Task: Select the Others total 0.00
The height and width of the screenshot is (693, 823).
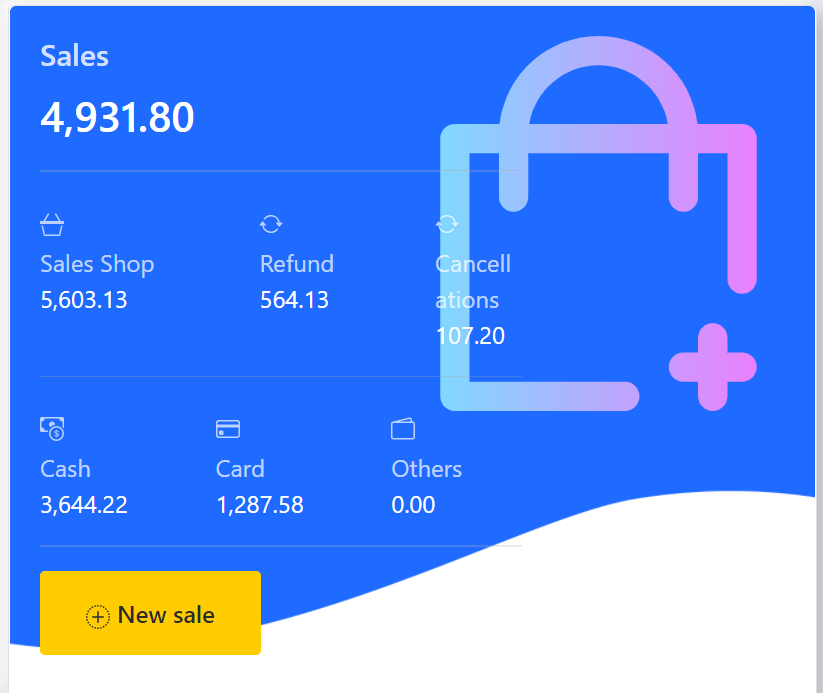Action: click(413, 505)
